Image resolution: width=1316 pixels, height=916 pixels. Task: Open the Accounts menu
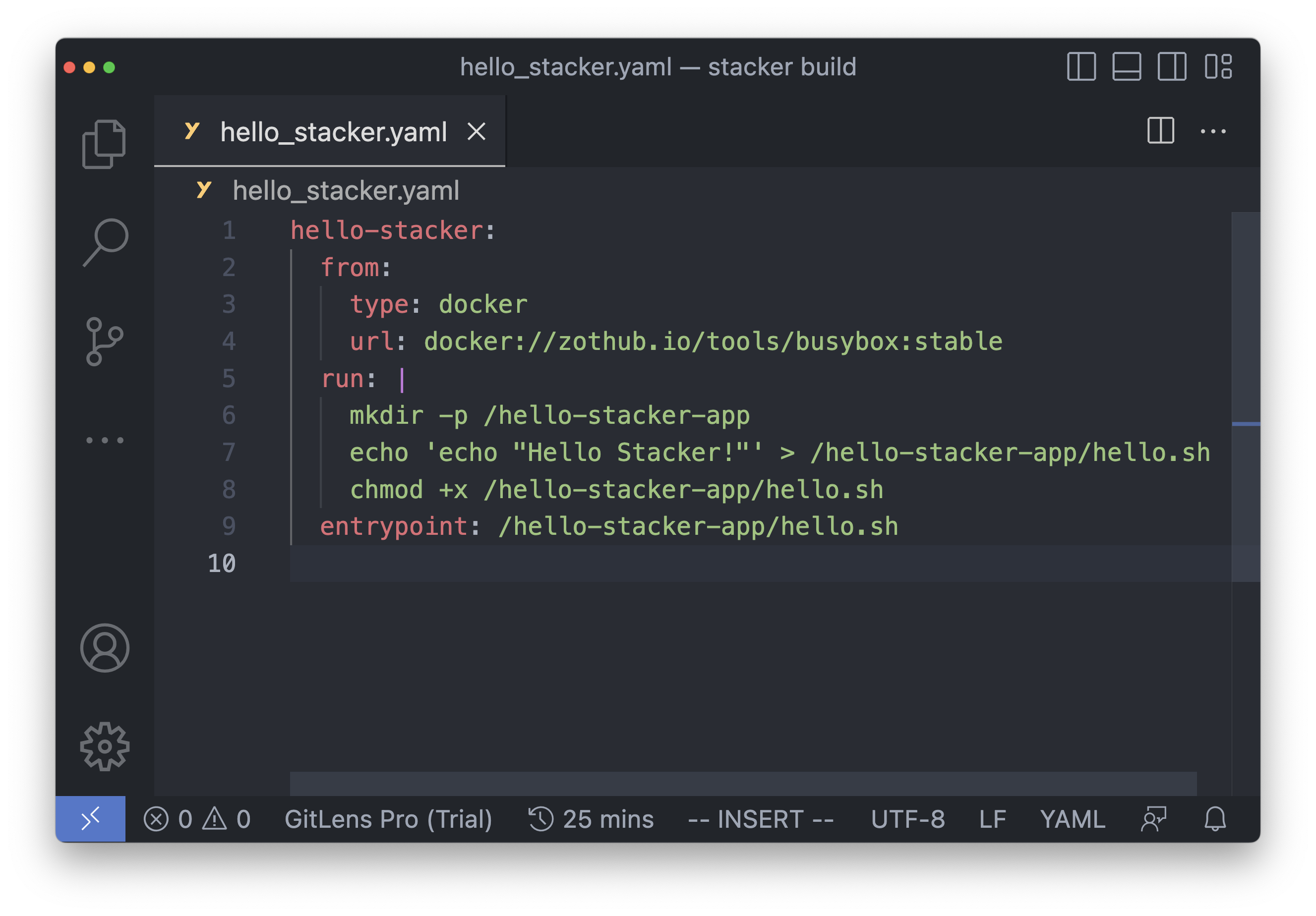pos(105,648)
